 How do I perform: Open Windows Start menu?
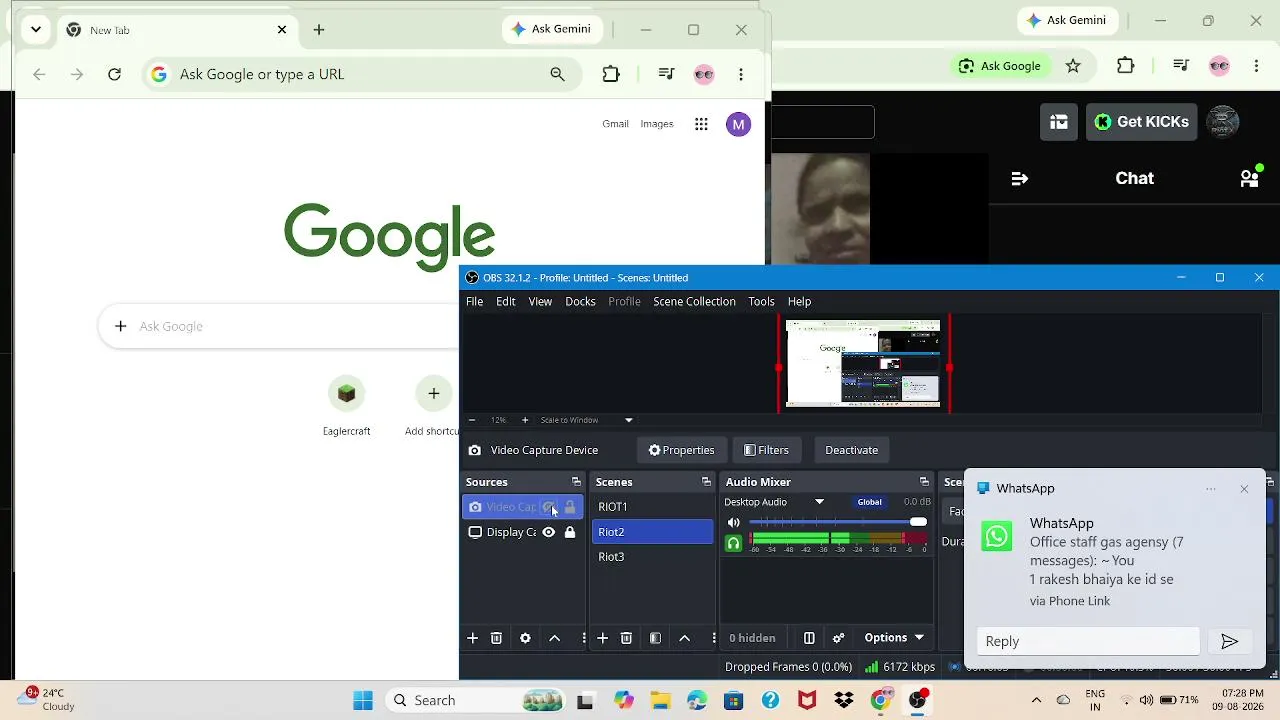point(362,700)
